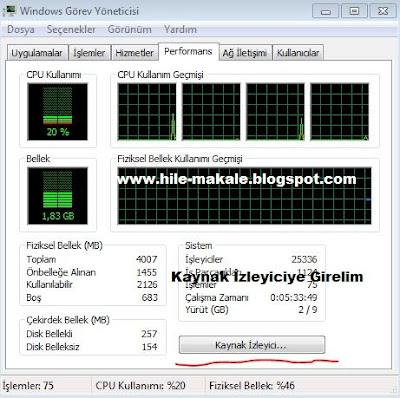
Task: Click the Boş value 683
Action: coord(150,297)
